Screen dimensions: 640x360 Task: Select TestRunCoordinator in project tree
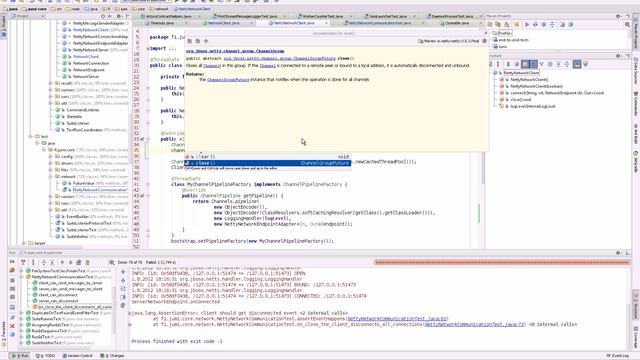tap(84, 130)
